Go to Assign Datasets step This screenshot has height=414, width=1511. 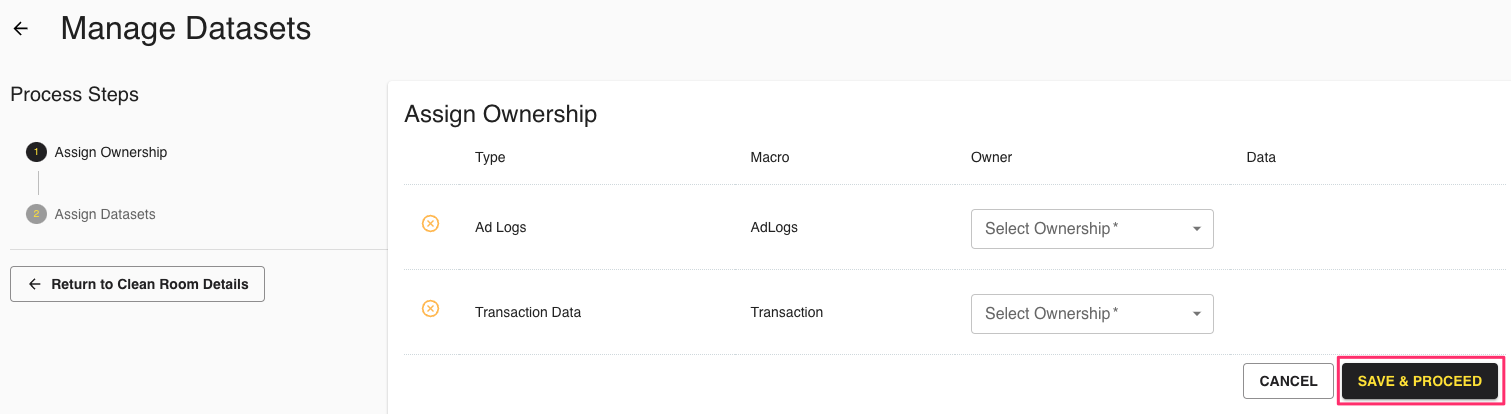[105, 214]
